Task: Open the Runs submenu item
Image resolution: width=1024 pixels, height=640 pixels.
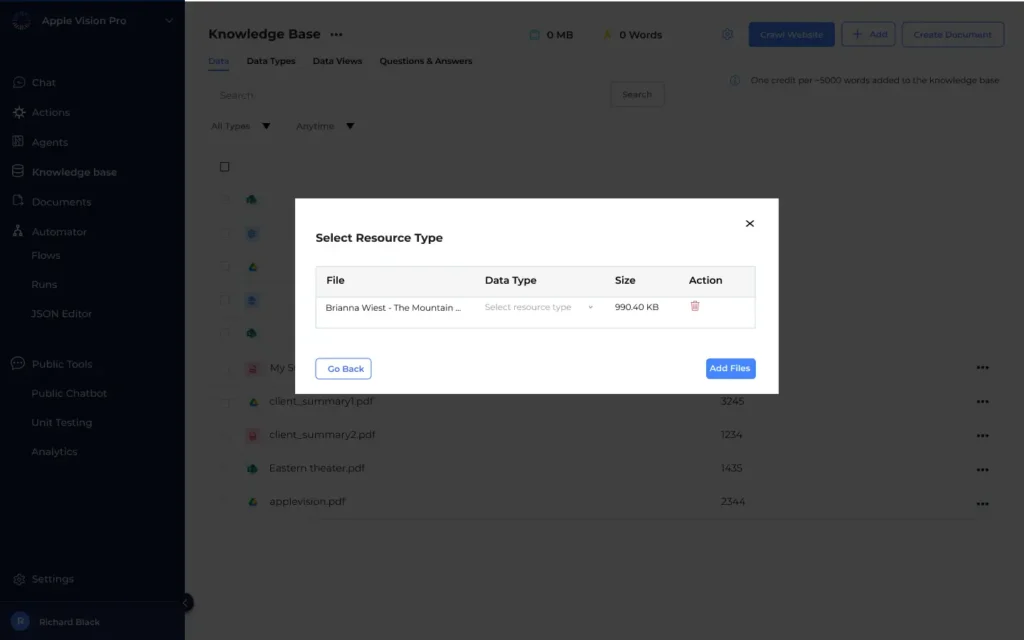Action: click(44, 285)
